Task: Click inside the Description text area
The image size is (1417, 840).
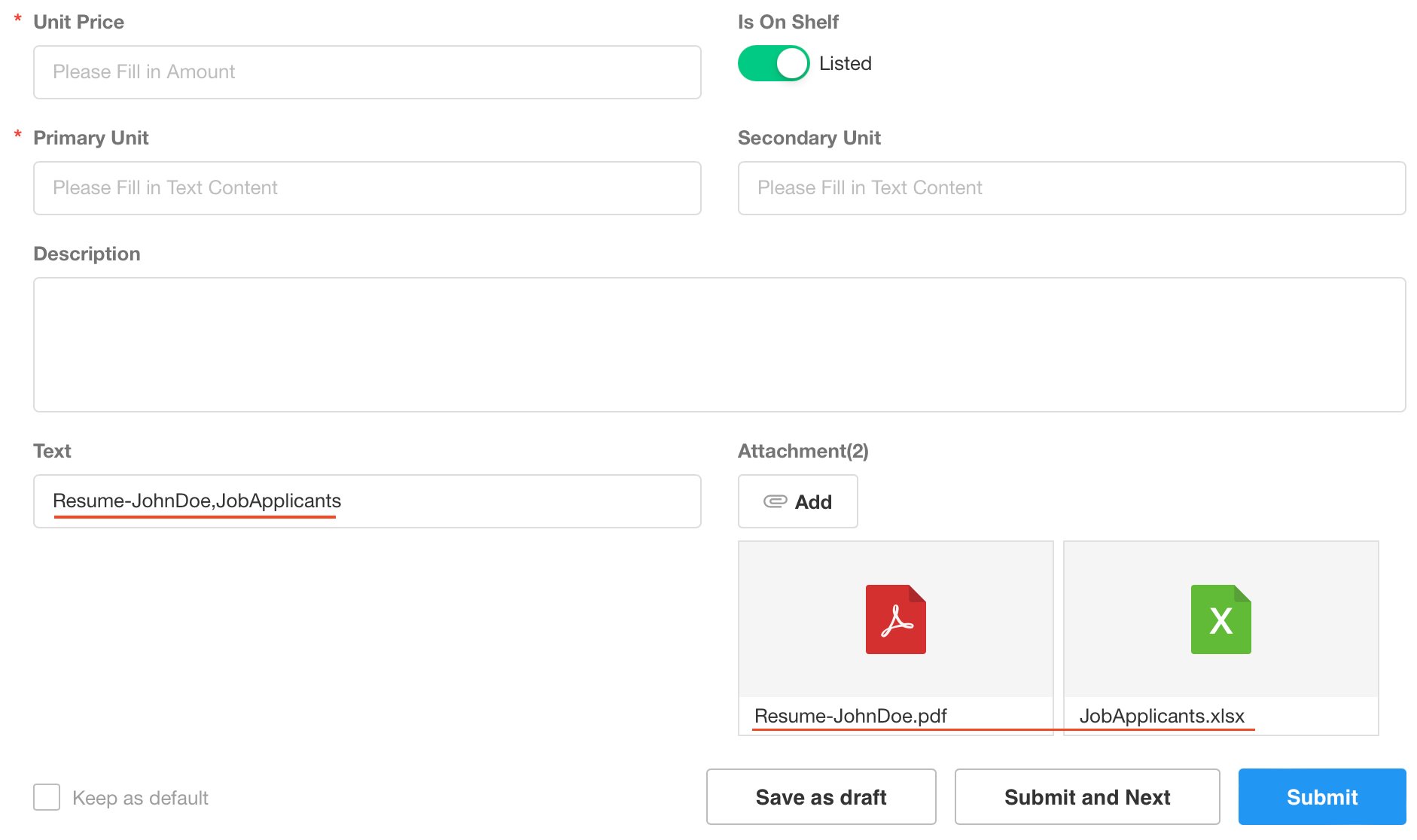Action: 719,345
